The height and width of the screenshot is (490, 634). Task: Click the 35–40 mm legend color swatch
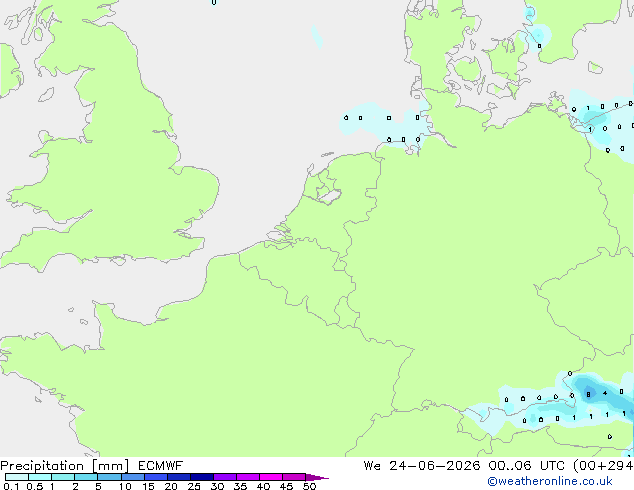click(x=248, y=477)
